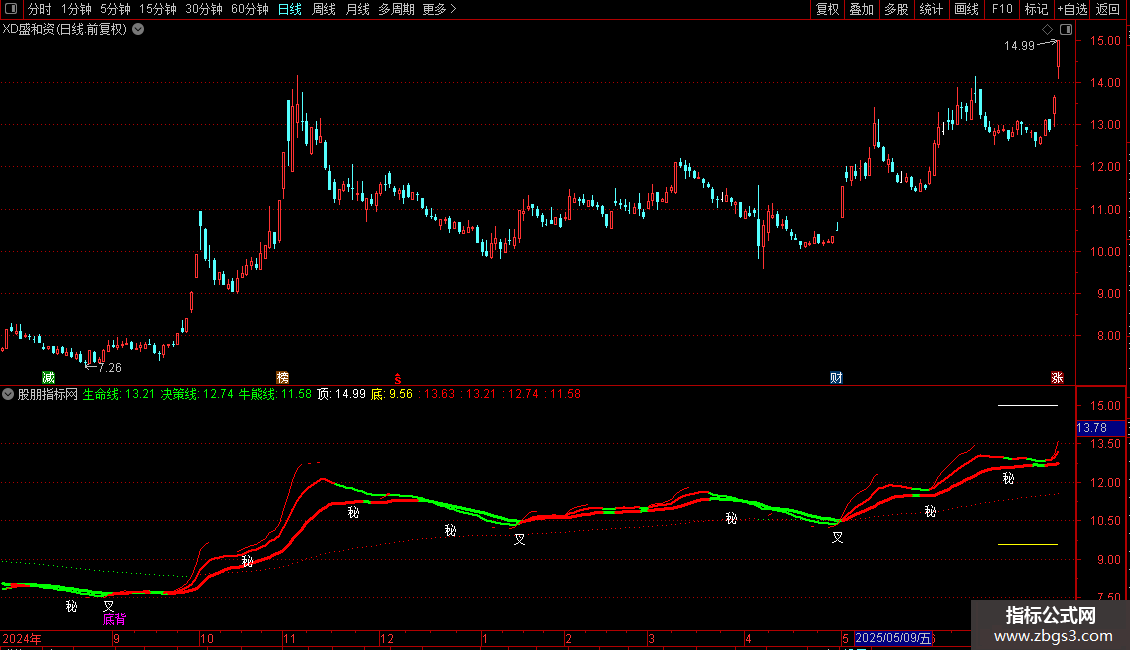Click month 9 on the time axis
The height and width of the screenshot is (650, 1130).
click(x=116, y=638)
